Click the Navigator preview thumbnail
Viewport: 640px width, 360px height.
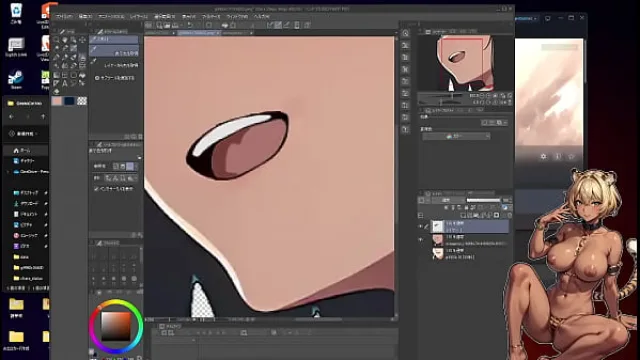(465, 63)
